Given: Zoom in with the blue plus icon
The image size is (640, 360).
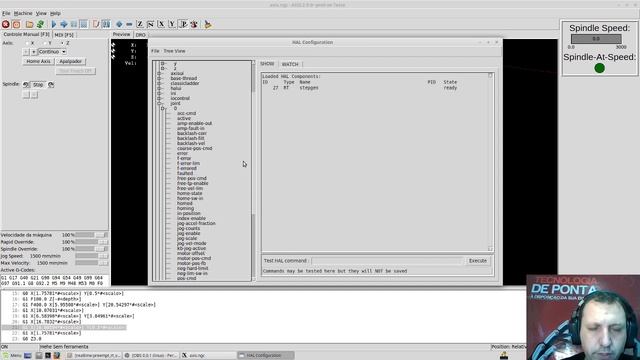Looking at the screenshot, I should pyautogui.click(x=119, y=24).
